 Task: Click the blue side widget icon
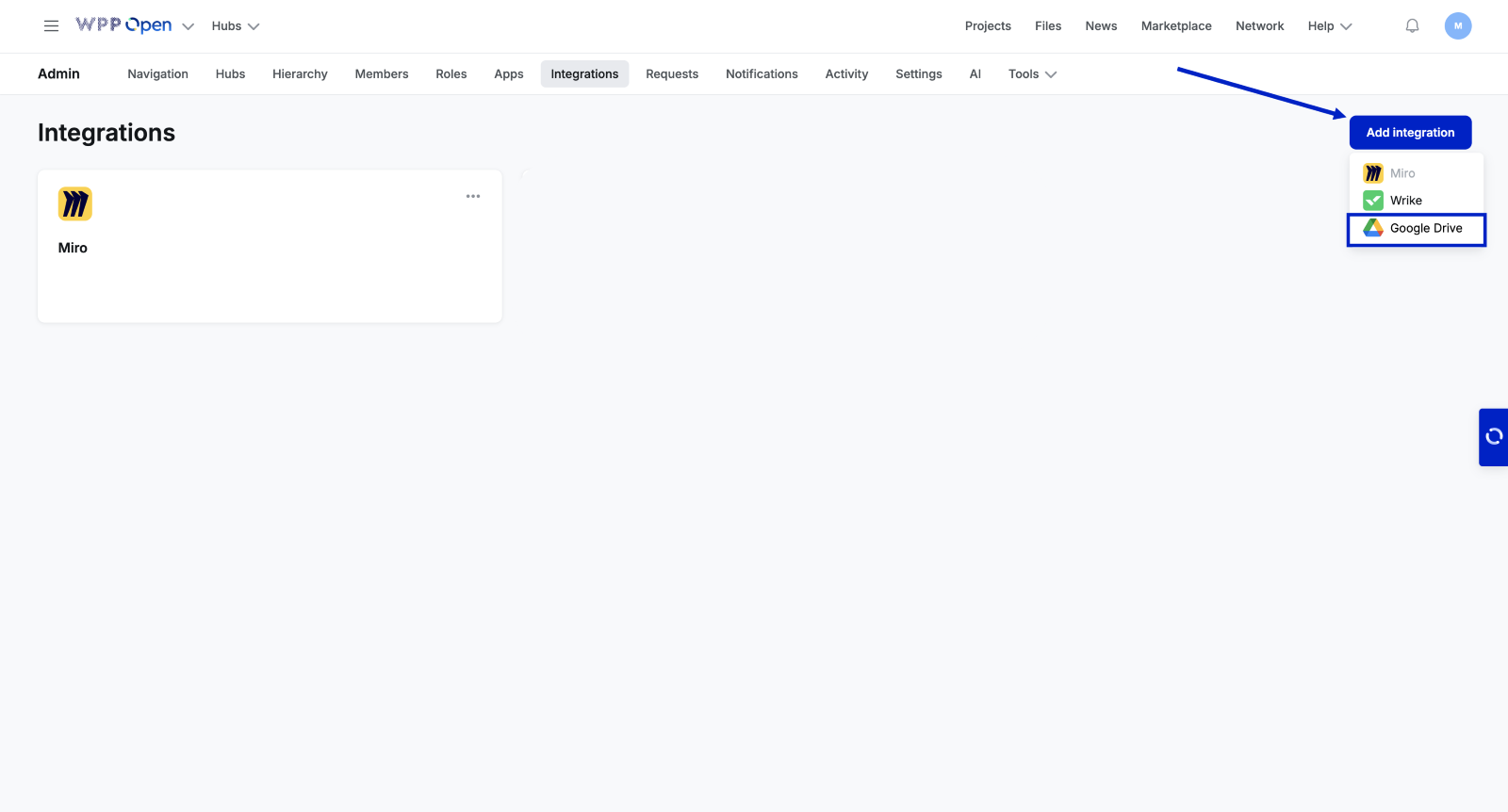tap(1494, 436)
